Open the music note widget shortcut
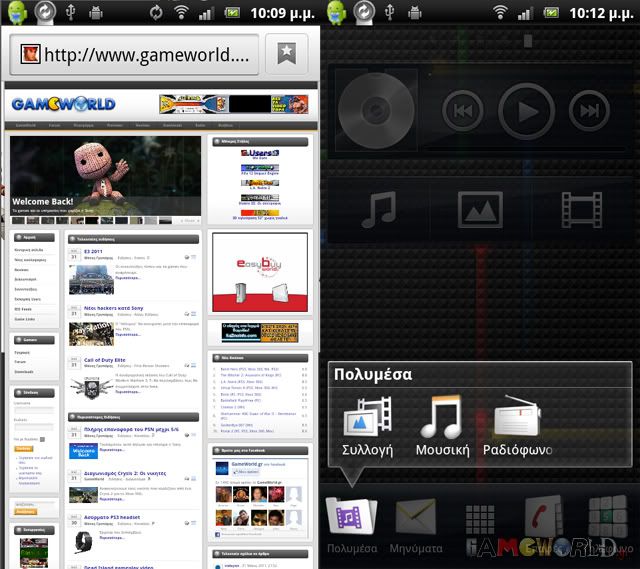This screenshot has height=569, width=640. [x=379, y=210]
